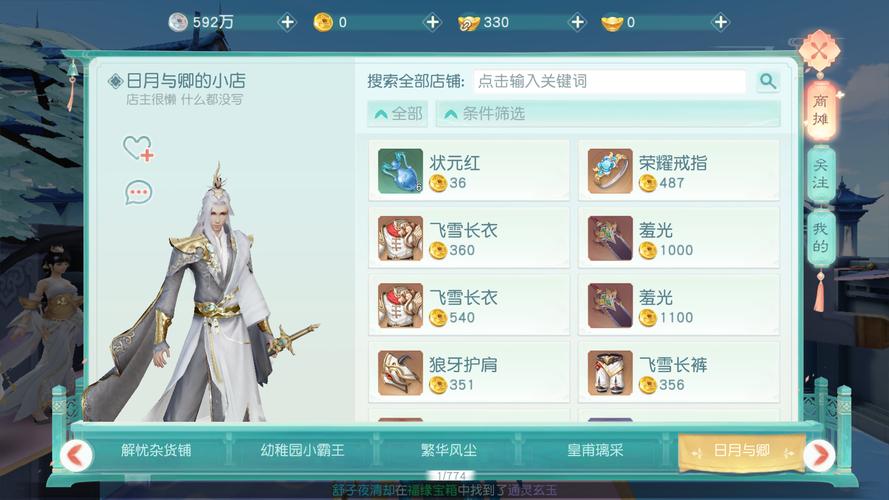Click the magnifier search icon
The height and width of the screenshot is (500, 889).
point(768,82)
